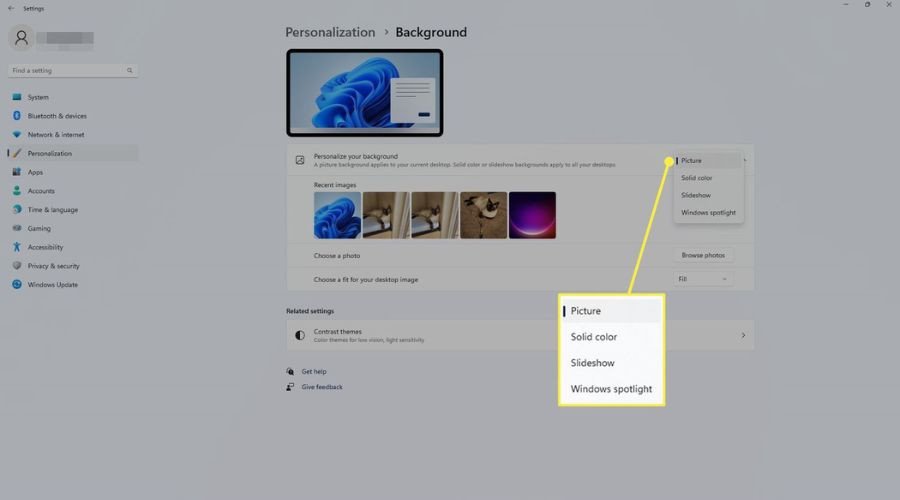
Task: Click the Give feedback link
Action: coord(321,387)
